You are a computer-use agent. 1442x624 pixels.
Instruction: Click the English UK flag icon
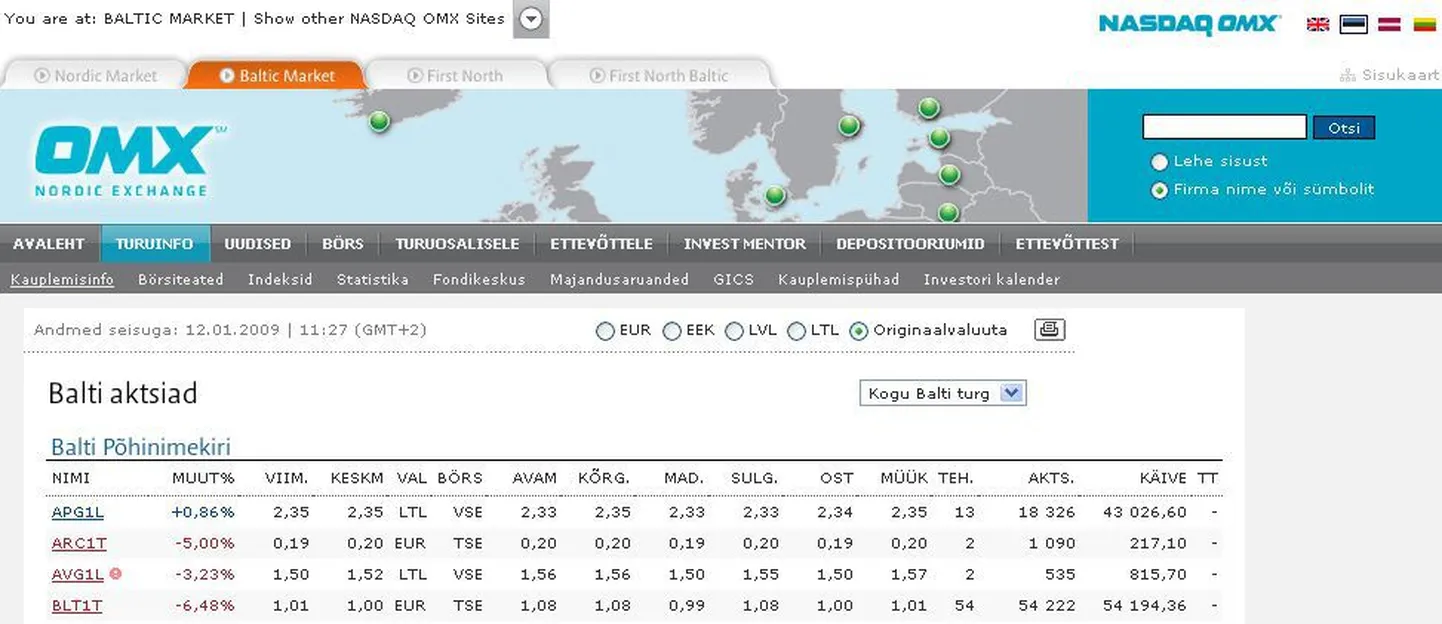(x=1318, y=24)
